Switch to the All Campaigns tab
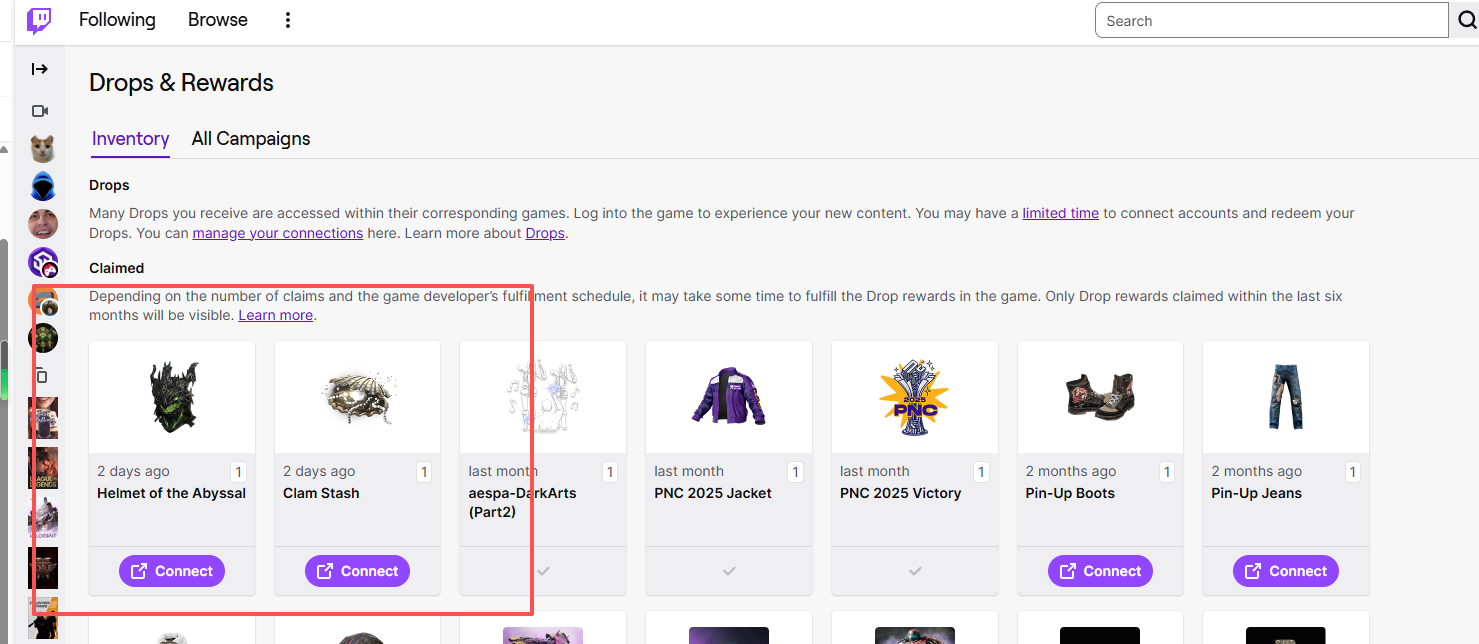1479x644 pixels. 251,139
